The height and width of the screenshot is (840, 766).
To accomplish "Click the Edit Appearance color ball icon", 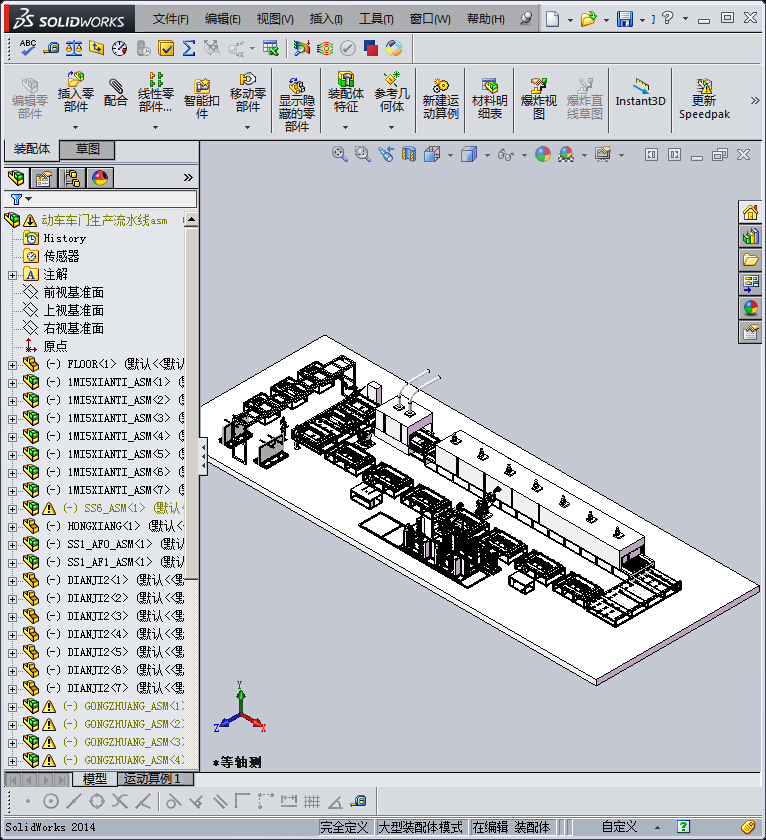I will coord(543,154).
